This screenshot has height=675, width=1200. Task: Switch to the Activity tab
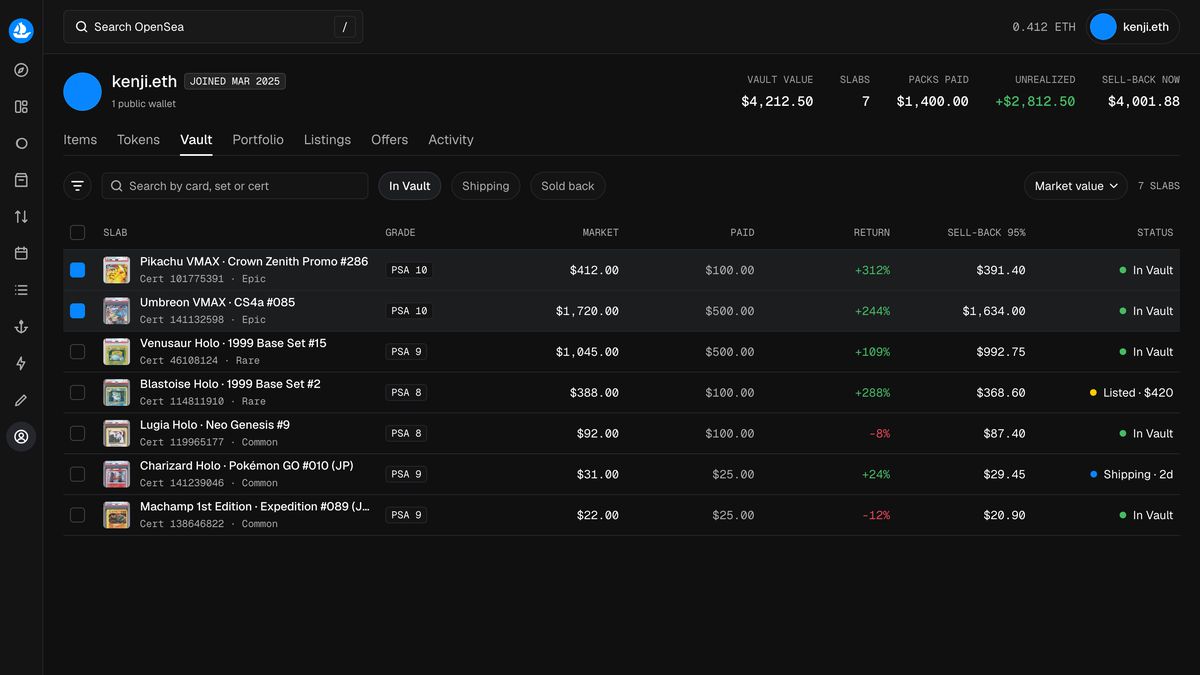pyautogui.click(x=451, y=140)
